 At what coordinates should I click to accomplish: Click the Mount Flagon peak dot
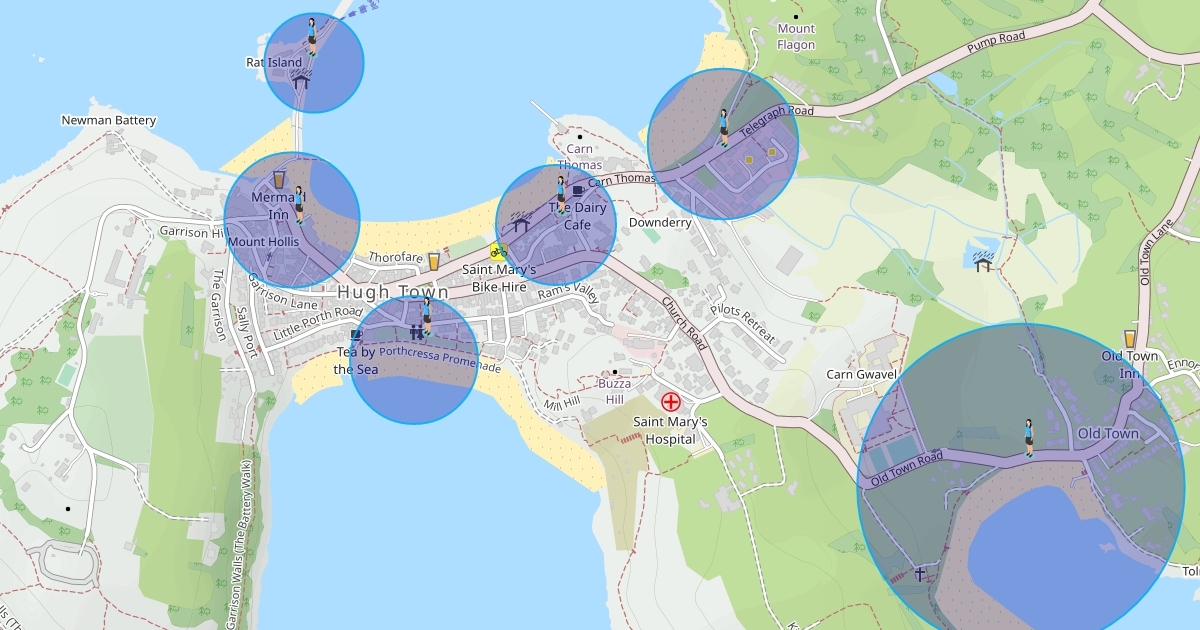click(x=796, y=17)
